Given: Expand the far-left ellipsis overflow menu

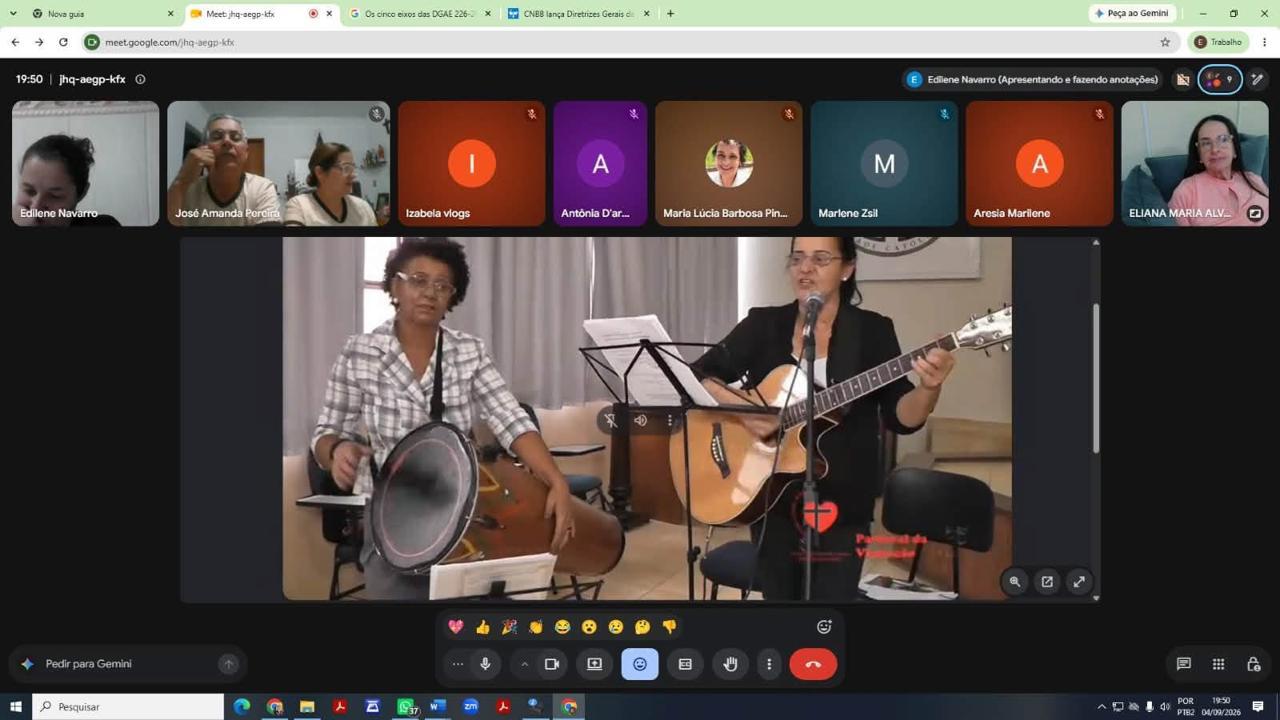Looking at the screenshot, I should pyautogui.click(x=458, y=664).
